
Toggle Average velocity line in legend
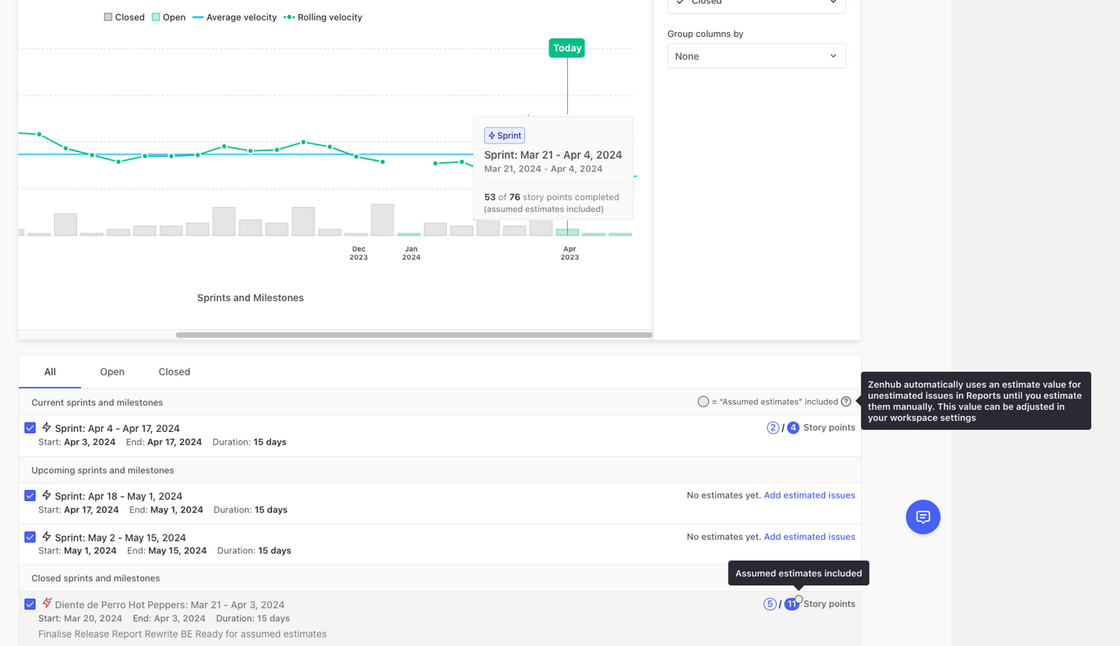pyautogui.click(x=234, y=17)
